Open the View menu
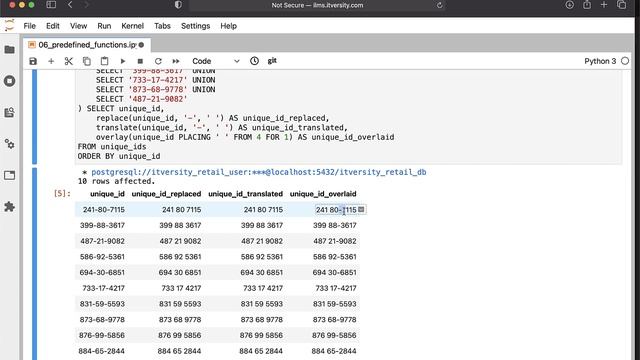Screen dimensions: 640x360 [x=78, y=26]
